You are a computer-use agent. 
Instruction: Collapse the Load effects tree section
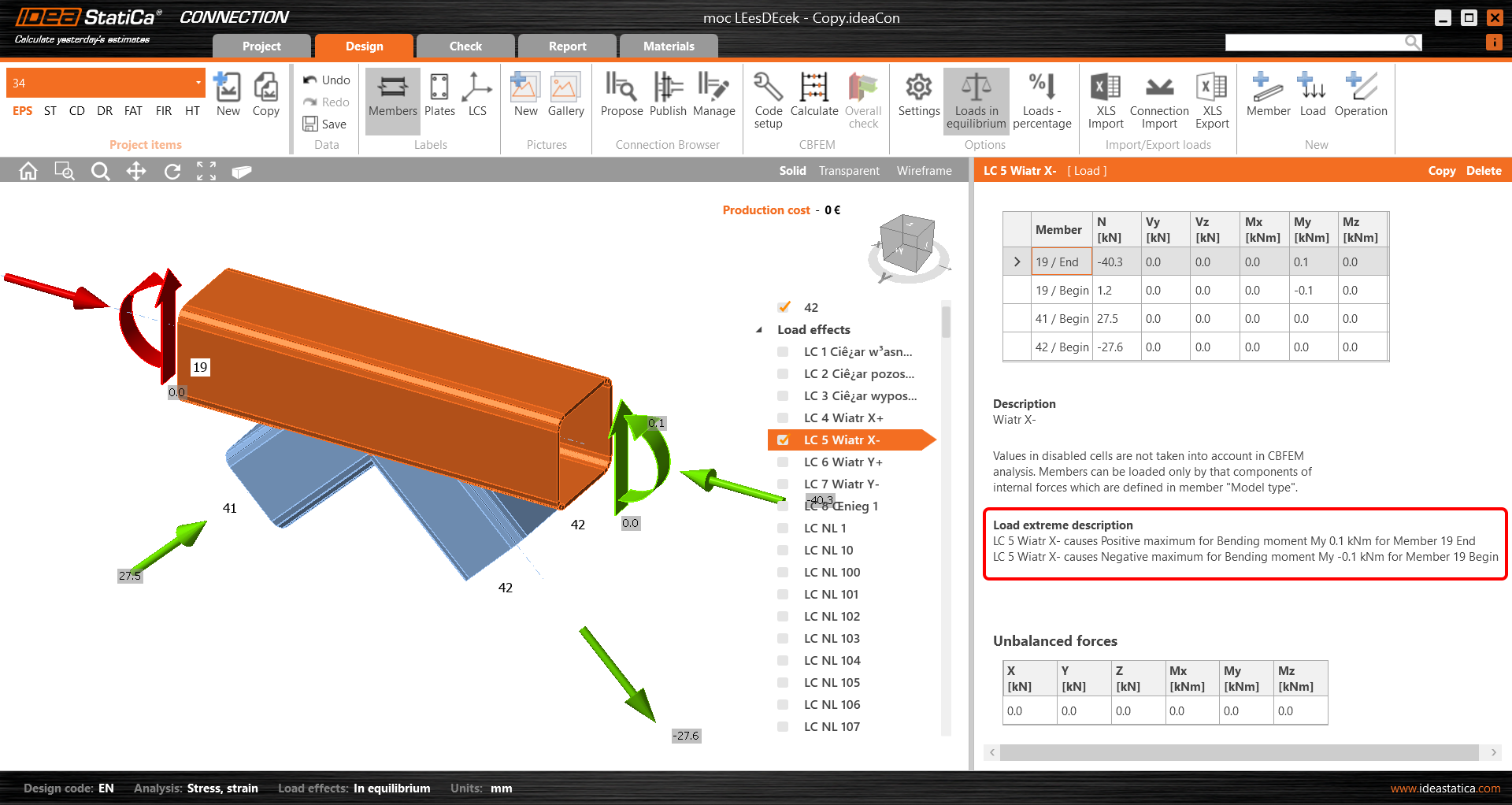759,330
